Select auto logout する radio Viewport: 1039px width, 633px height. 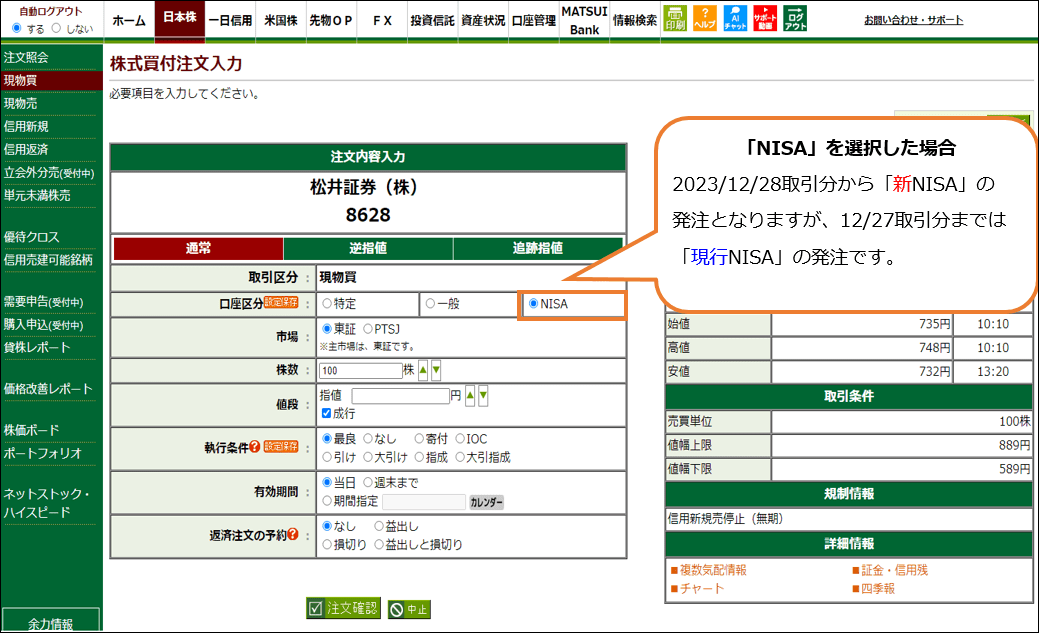[x=17, y=28]
